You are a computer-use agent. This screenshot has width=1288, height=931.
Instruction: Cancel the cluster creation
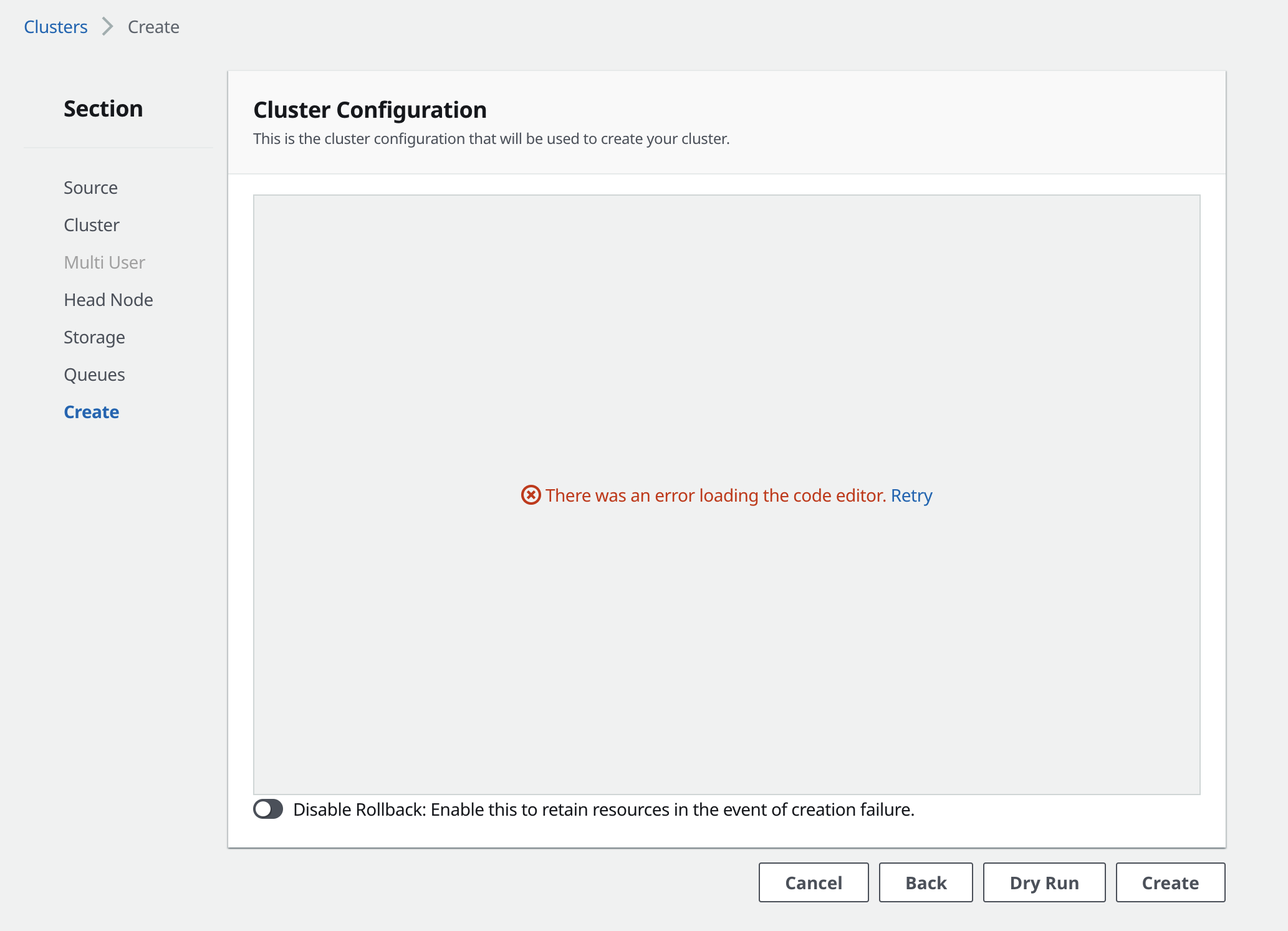point(813,882)
